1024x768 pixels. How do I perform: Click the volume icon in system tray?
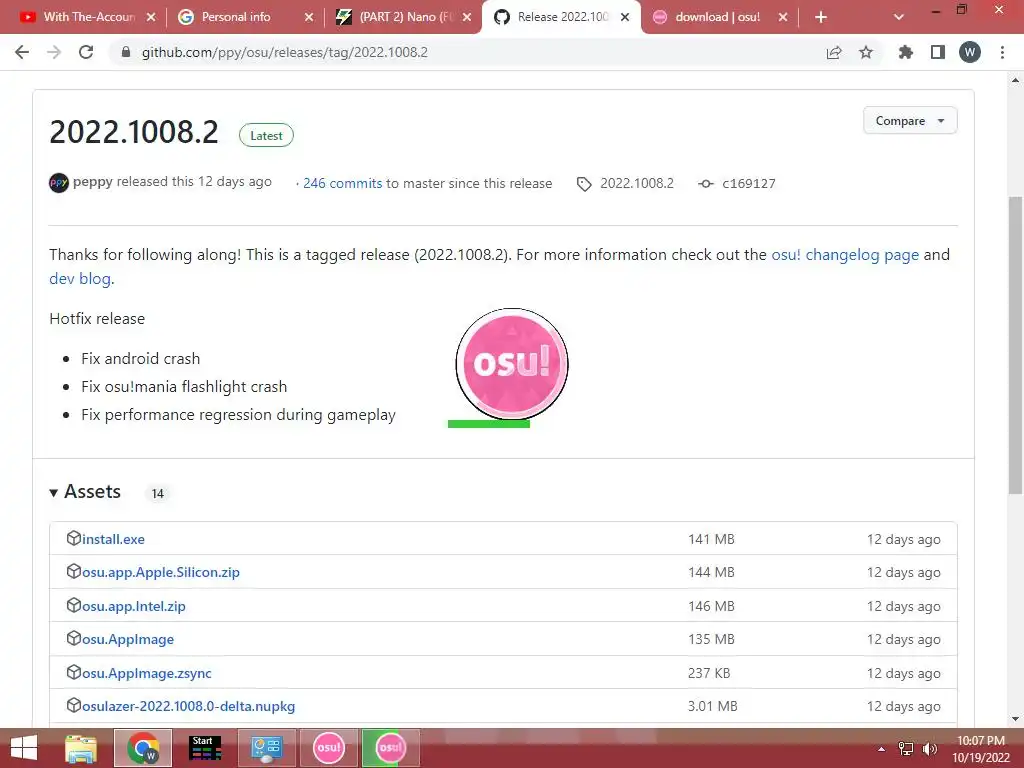point(929,749)
